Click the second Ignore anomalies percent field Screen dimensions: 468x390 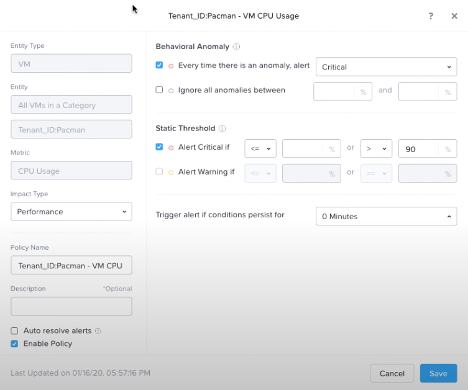coord(427,92)
